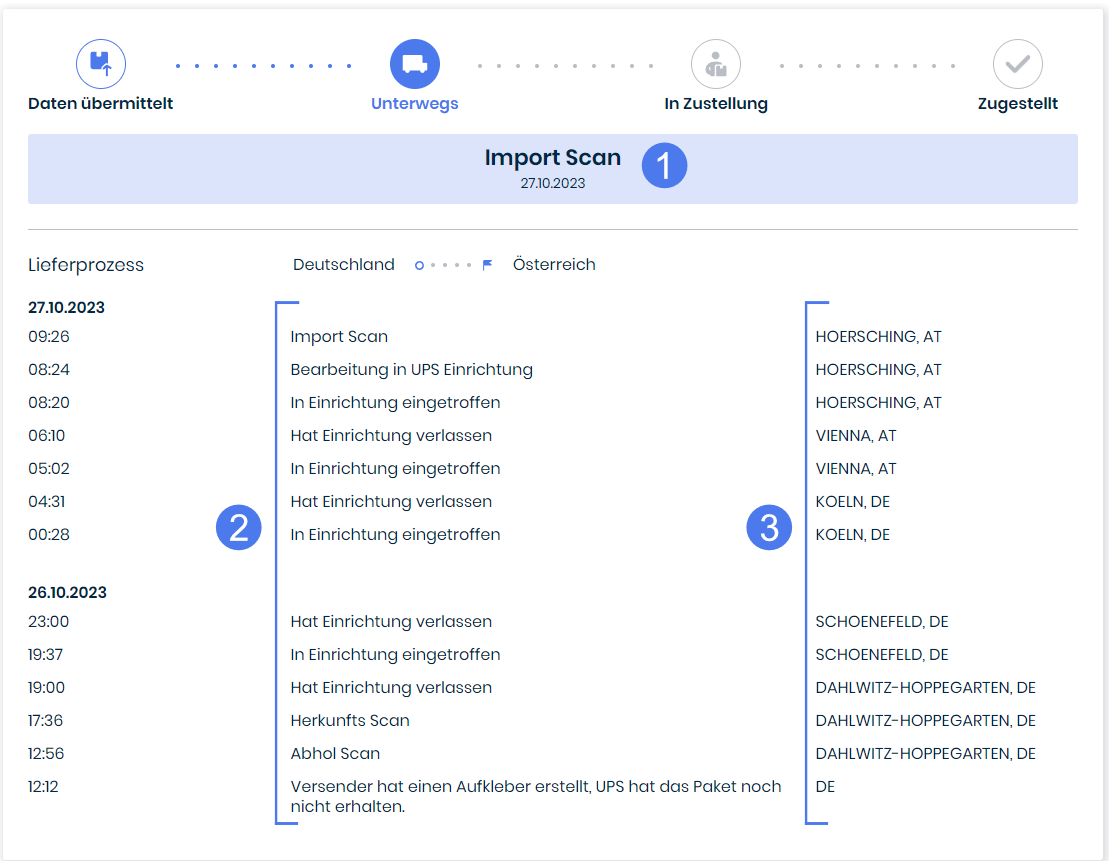
Task: Click the 26.10.2023 date heading
Action: (67, 593)
